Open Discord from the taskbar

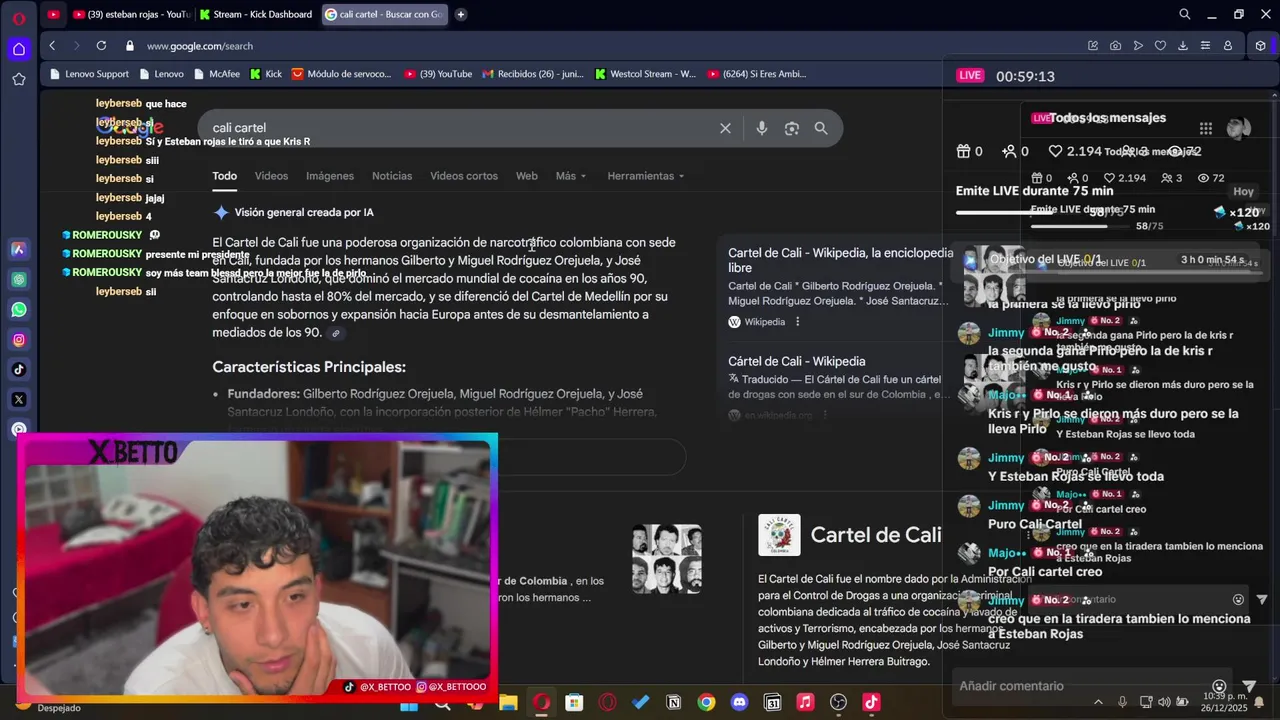(739, 703)
